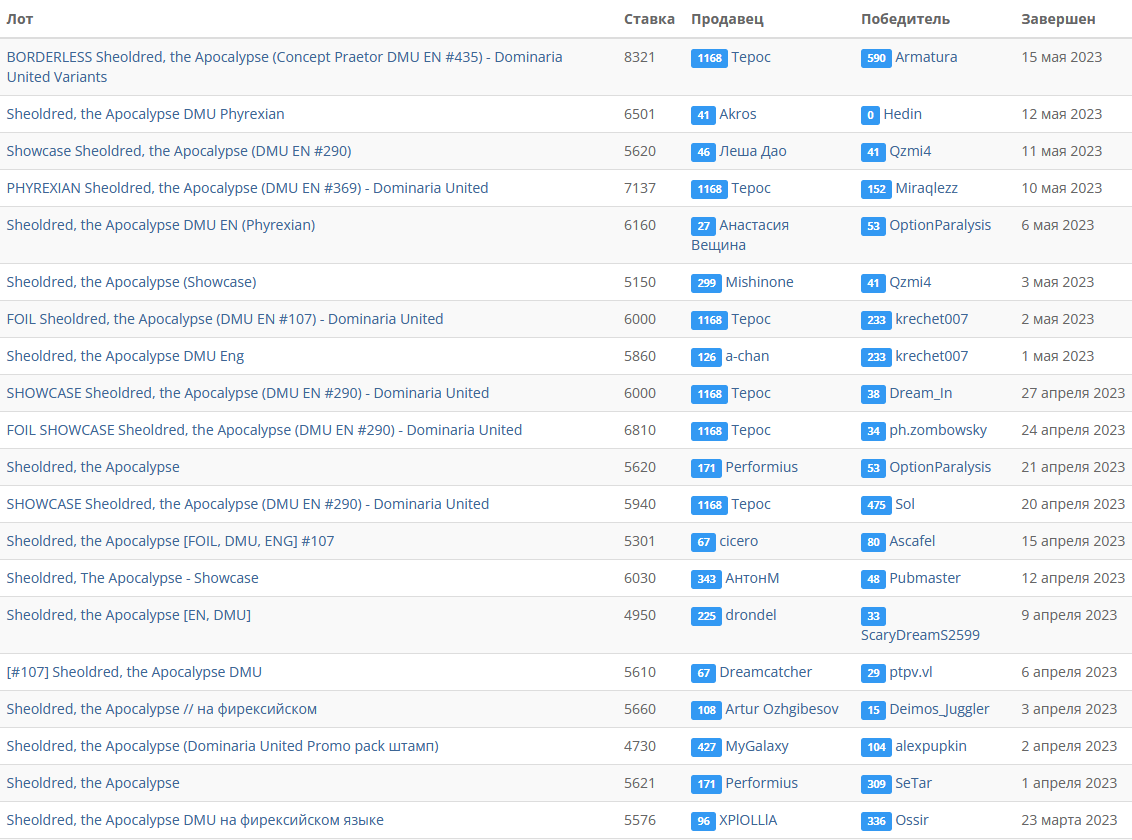Viewport: 1132px width, 840px height.
Task: Open seller Artur Ozhgibesov profile
Action: (782, 709)
